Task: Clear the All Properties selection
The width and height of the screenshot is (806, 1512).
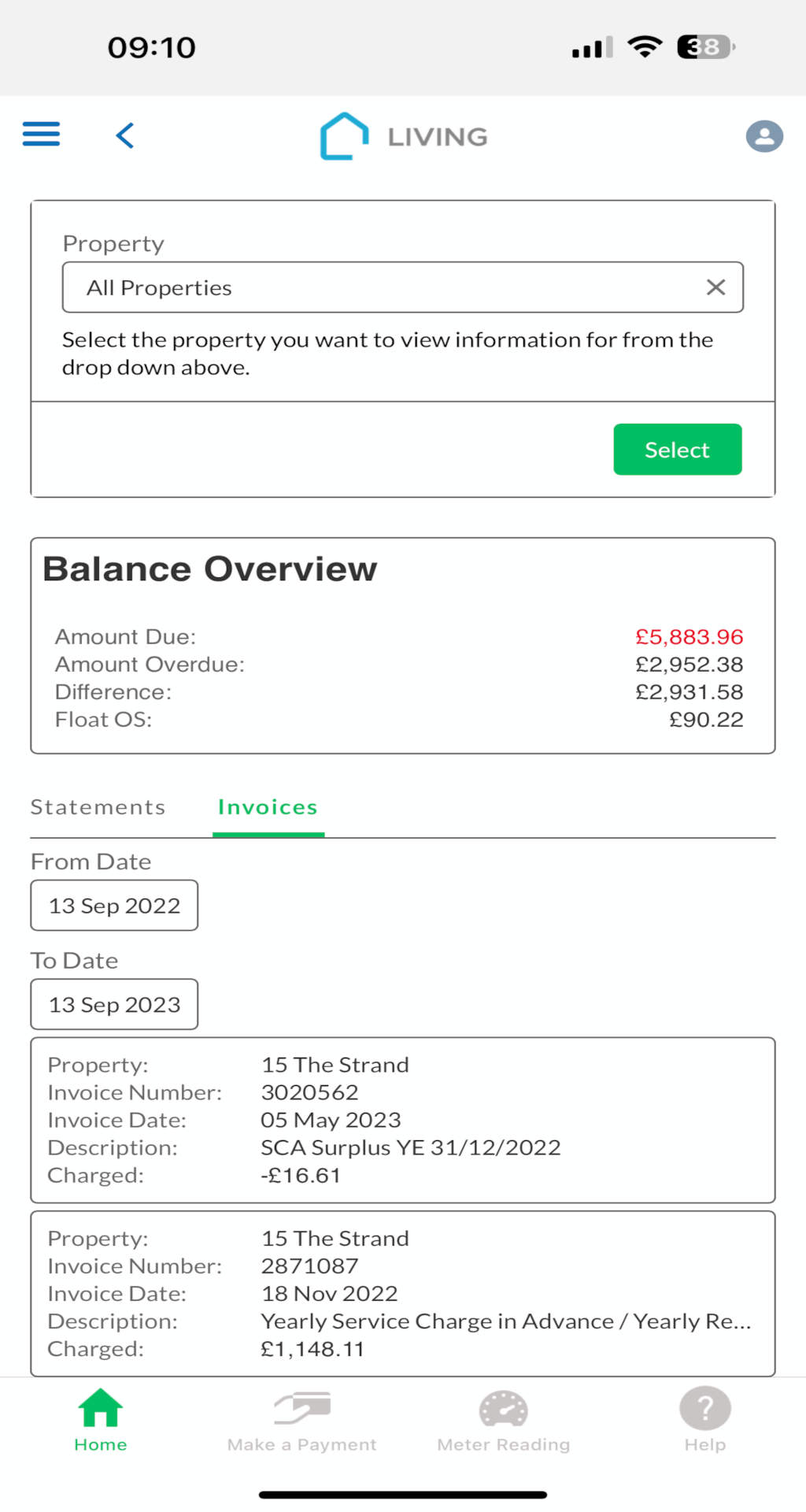Action: coord(715,287)
